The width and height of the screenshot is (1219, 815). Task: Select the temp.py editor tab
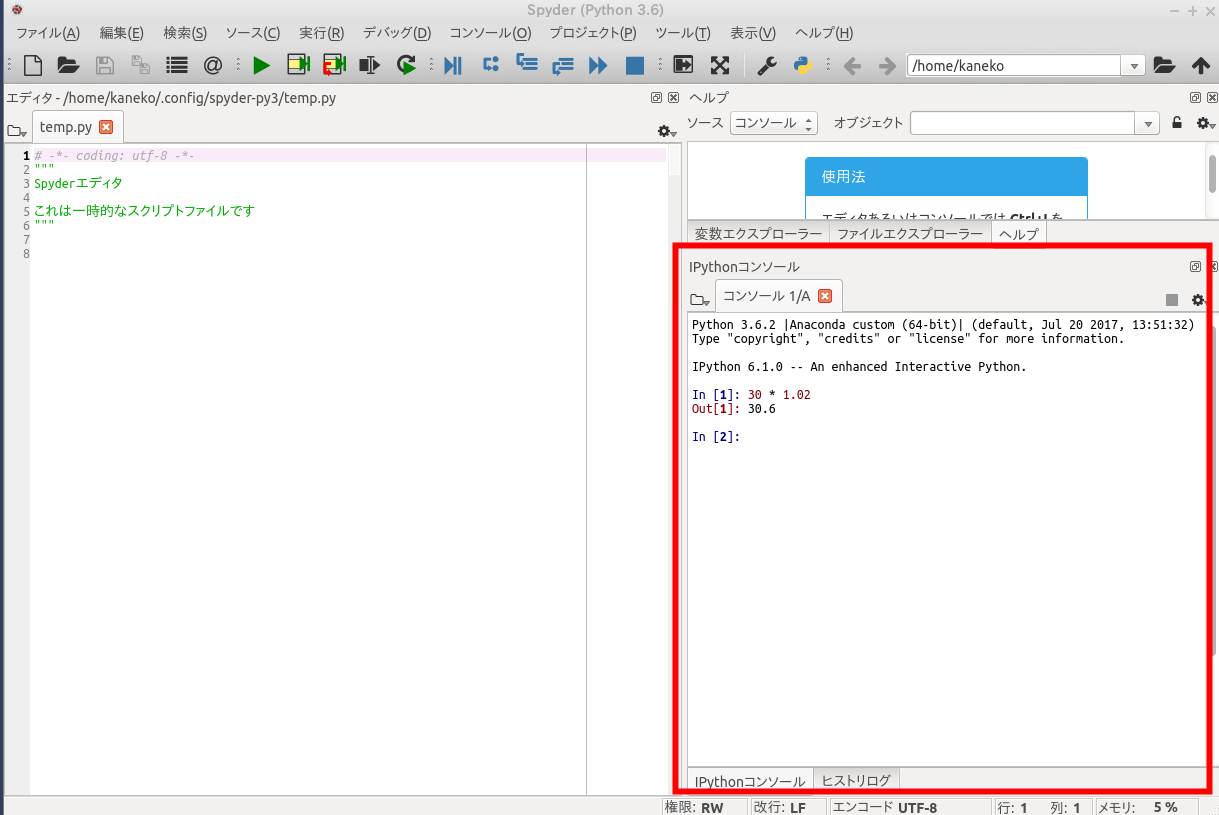pos(77,127)
